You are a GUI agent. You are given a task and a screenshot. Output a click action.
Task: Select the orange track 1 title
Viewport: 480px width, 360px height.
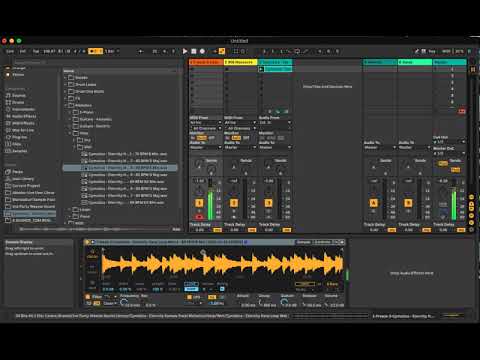pyautogui.click(x=206, y=62)
